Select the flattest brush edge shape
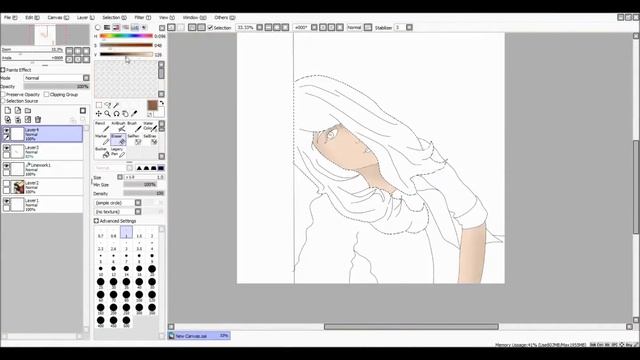 point(161,168)
